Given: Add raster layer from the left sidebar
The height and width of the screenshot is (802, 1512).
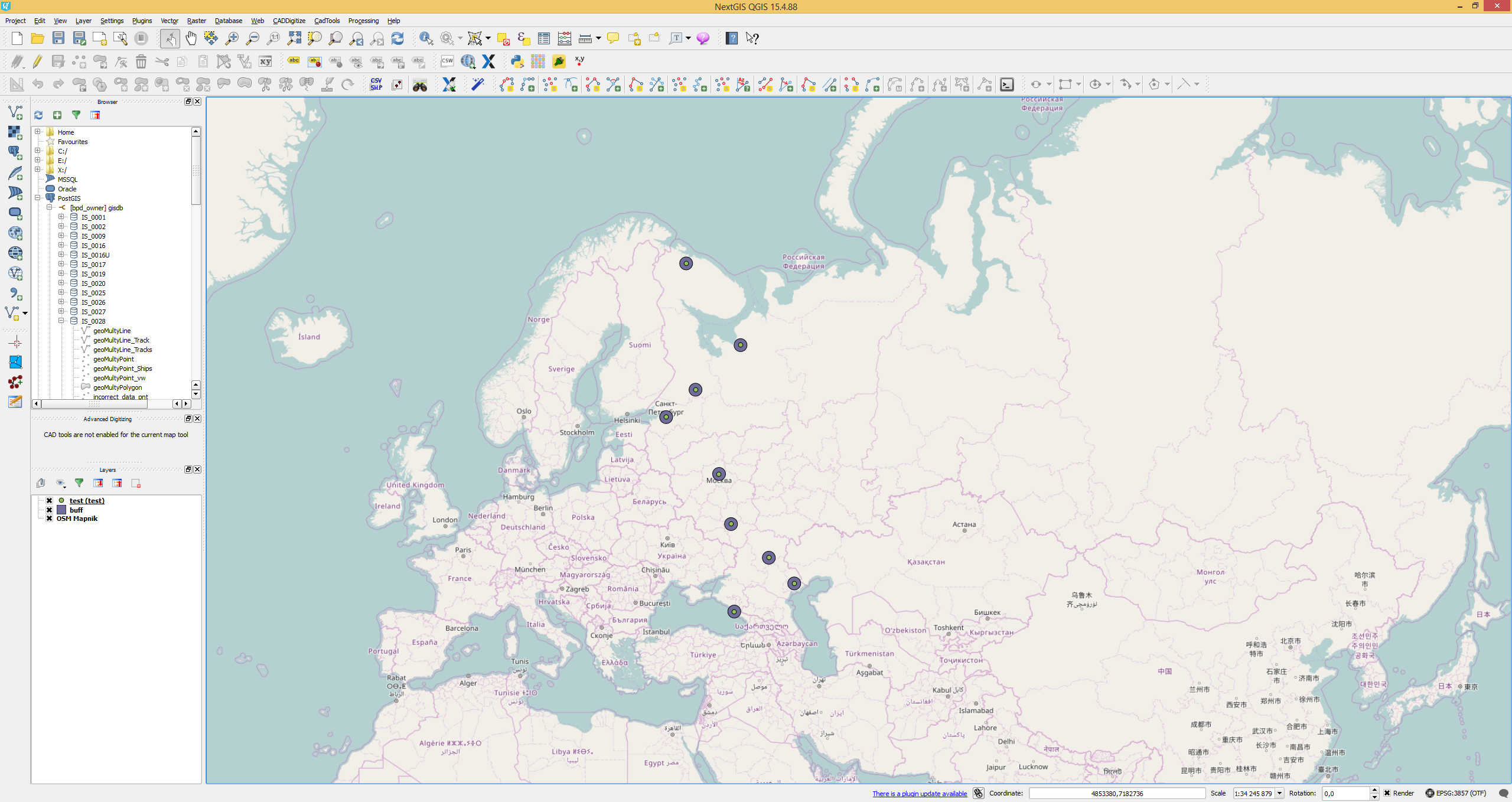Looking at the screenshot, I should [15, 132].
